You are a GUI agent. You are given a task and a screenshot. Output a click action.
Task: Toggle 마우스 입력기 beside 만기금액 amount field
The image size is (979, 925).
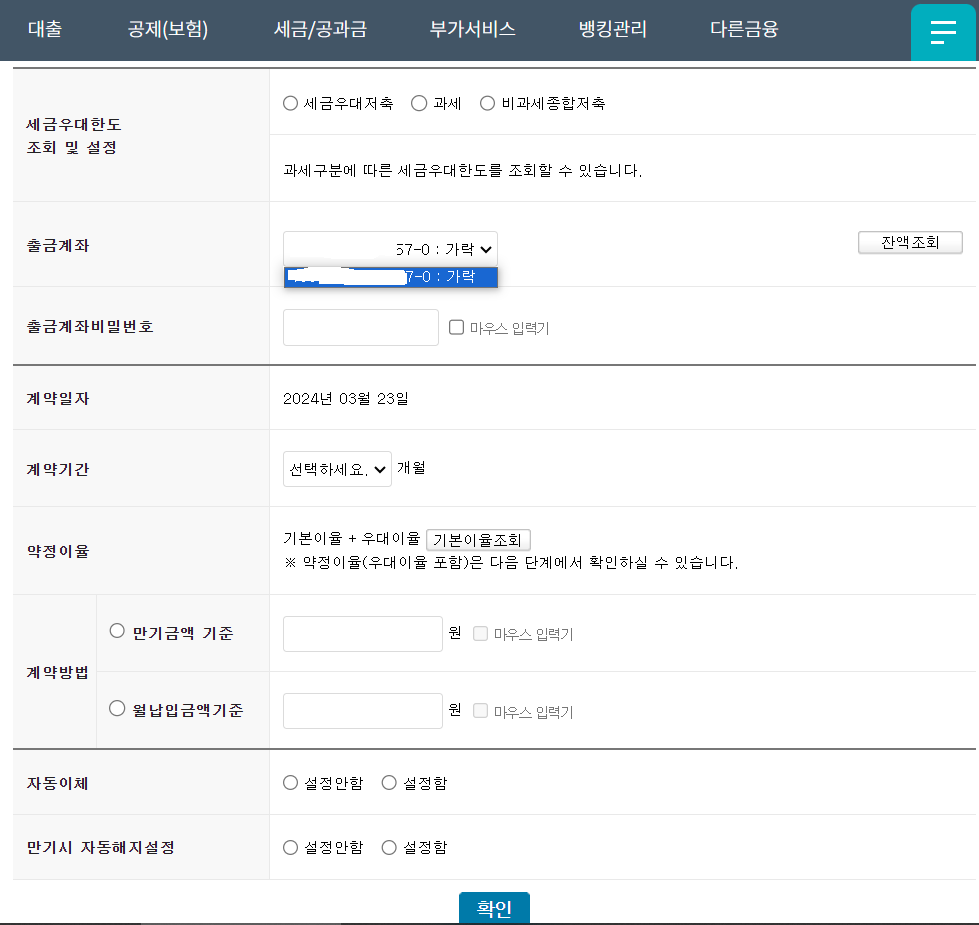tap(480, 632)
